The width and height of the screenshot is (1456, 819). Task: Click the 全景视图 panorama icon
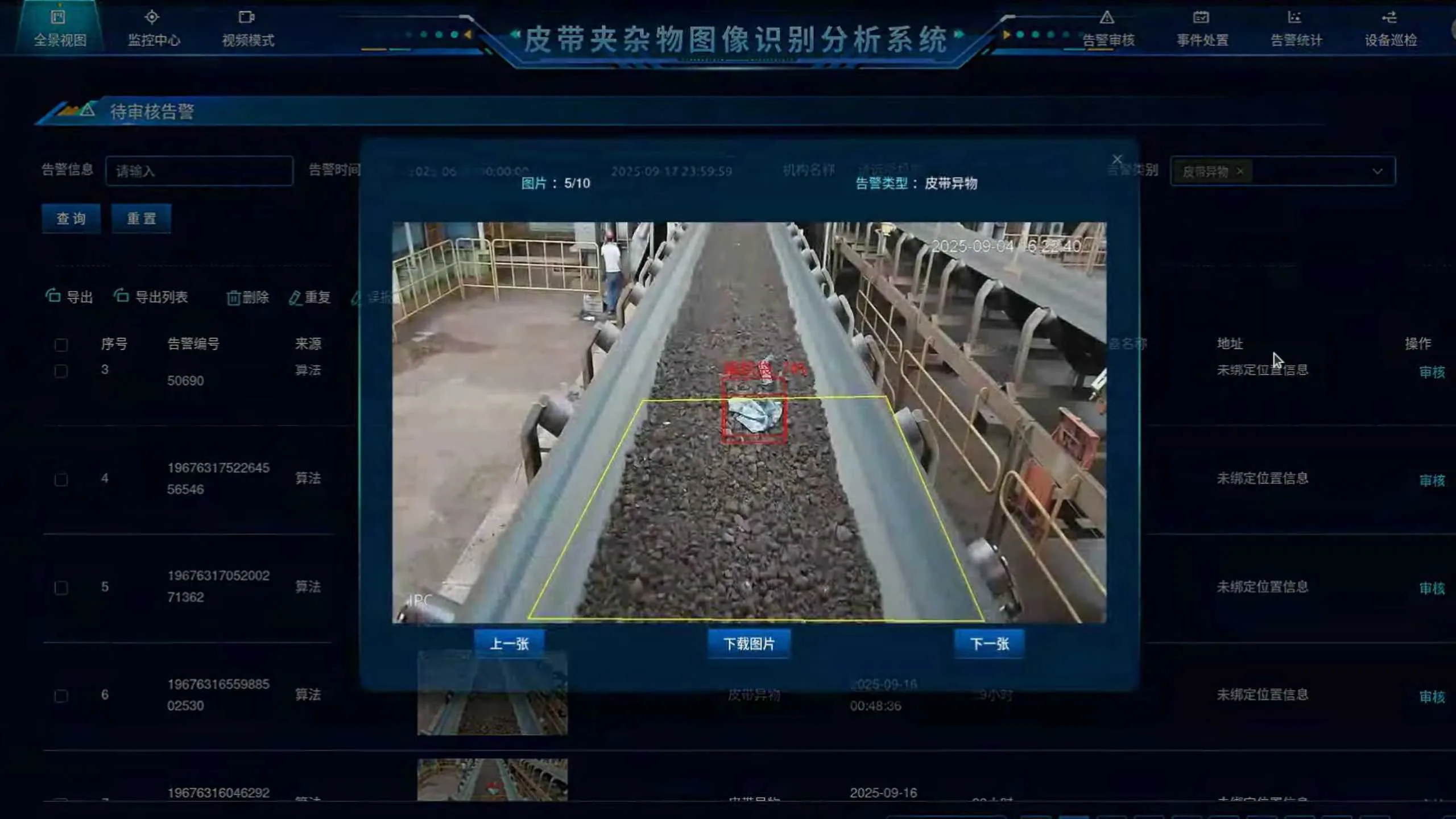click(x=58, y=17)
